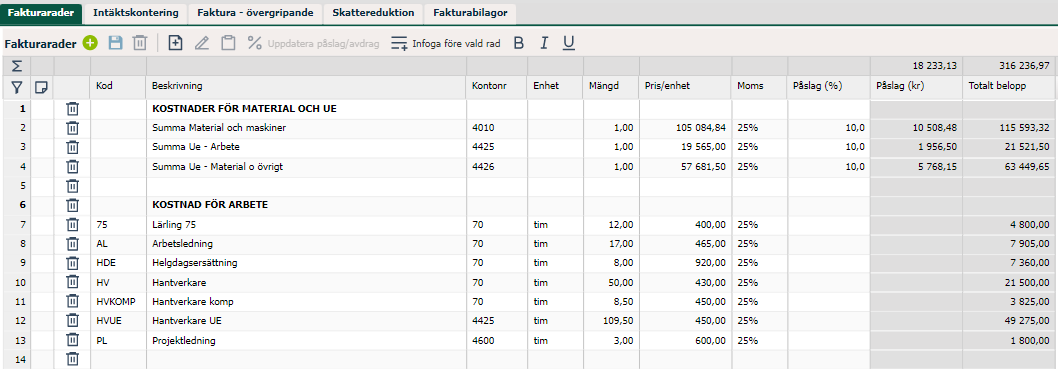Delete the Summa Material och maskiner row

coord(72,128)
